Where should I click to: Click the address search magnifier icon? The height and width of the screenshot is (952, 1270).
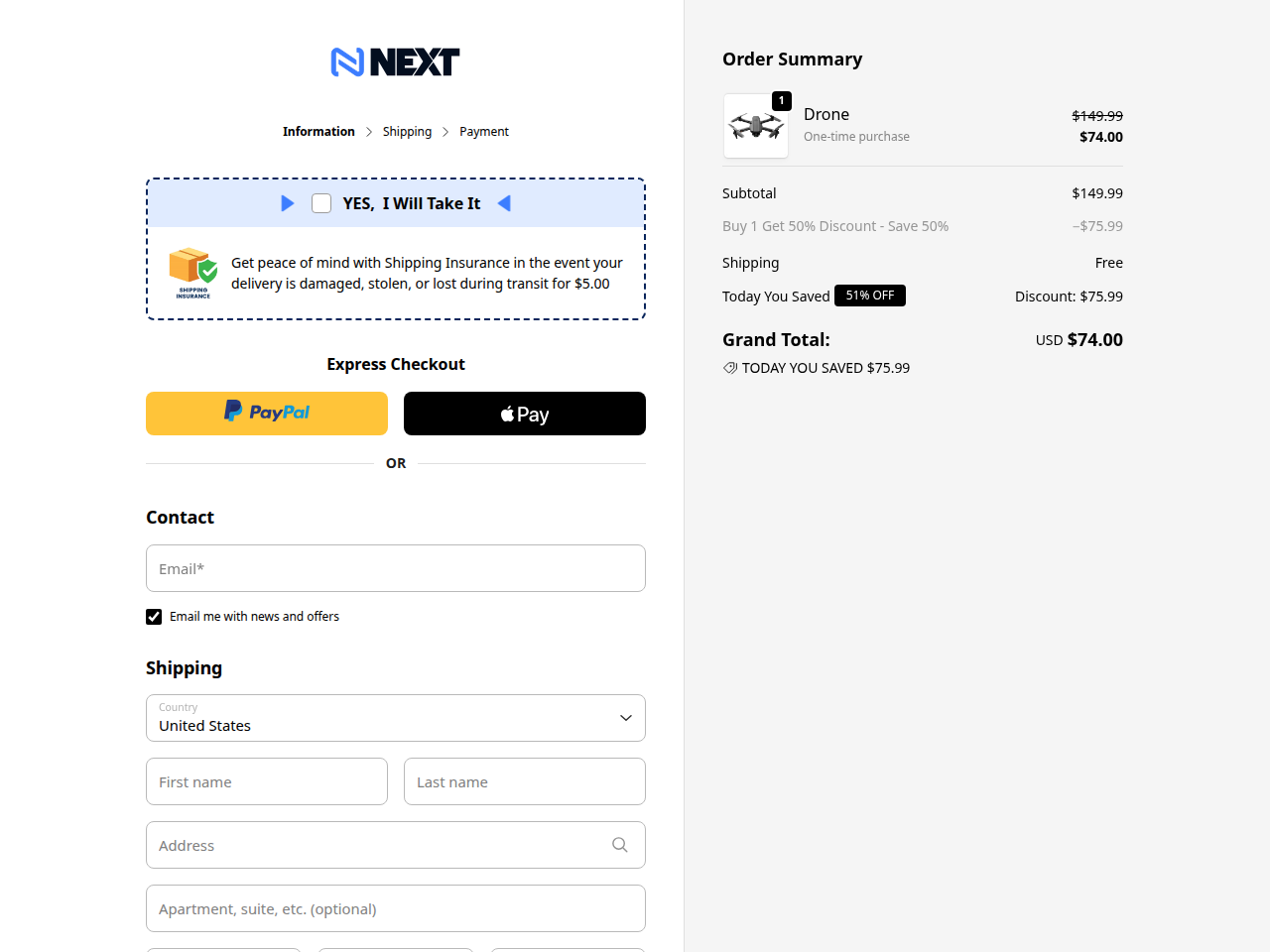[x=620, y=845]
